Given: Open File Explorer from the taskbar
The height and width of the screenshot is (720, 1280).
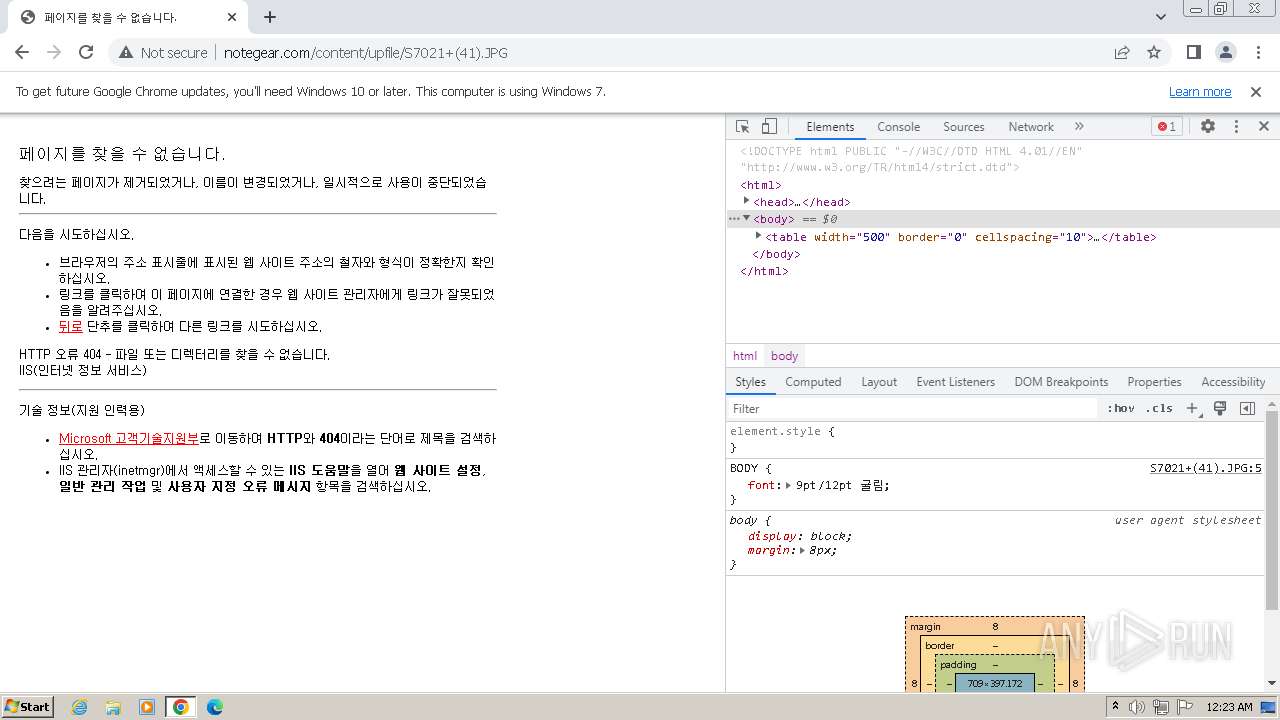Looking at the screenshot, I should pyautogui.click(x=113, y=707).
